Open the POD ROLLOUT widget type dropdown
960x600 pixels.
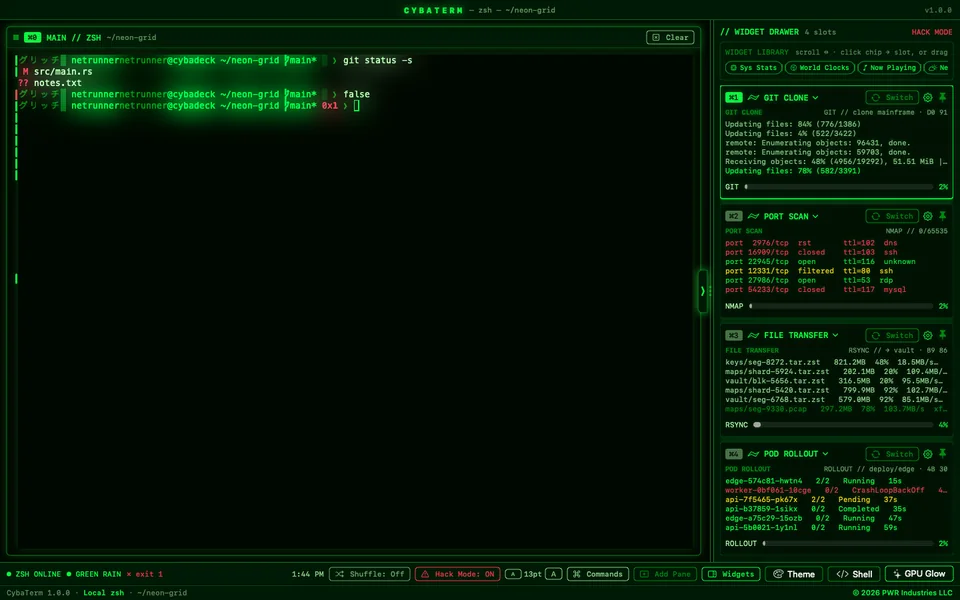tap(796, 454)
